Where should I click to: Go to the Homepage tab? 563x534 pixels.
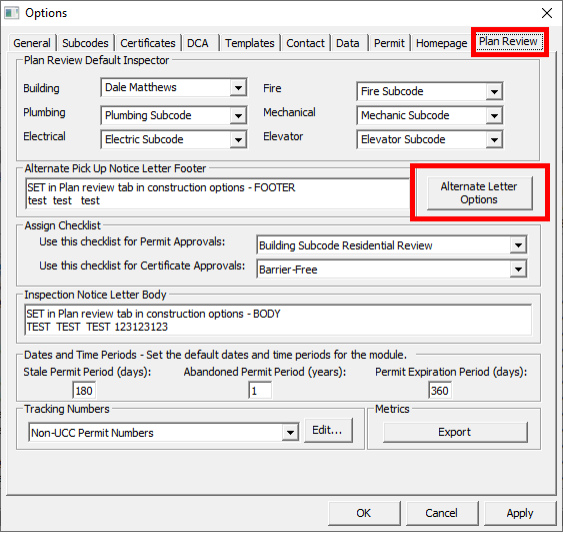(x=441, y=43)
